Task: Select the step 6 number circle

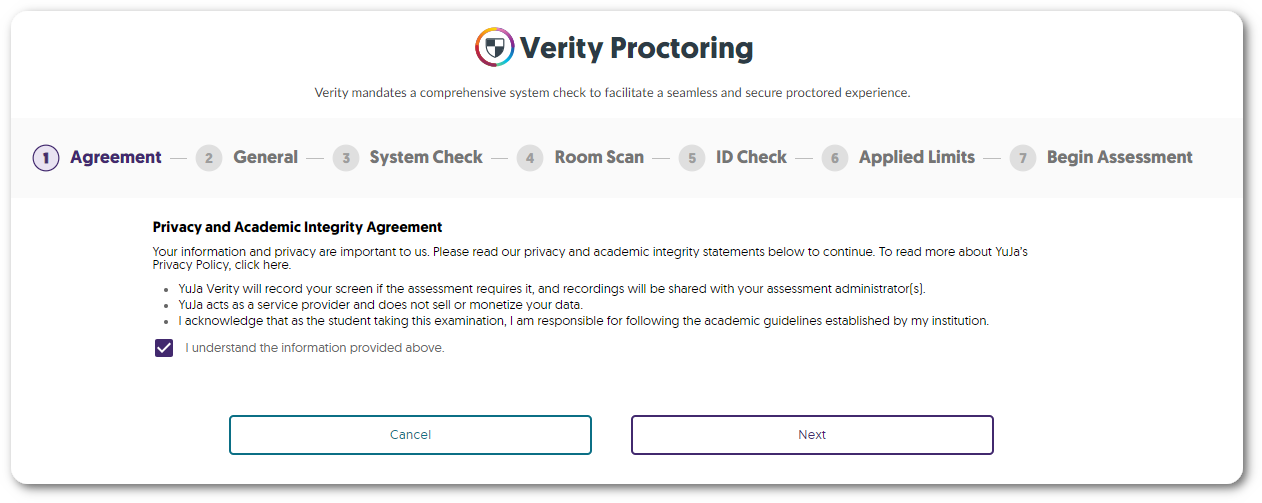Action: [835, 158]
